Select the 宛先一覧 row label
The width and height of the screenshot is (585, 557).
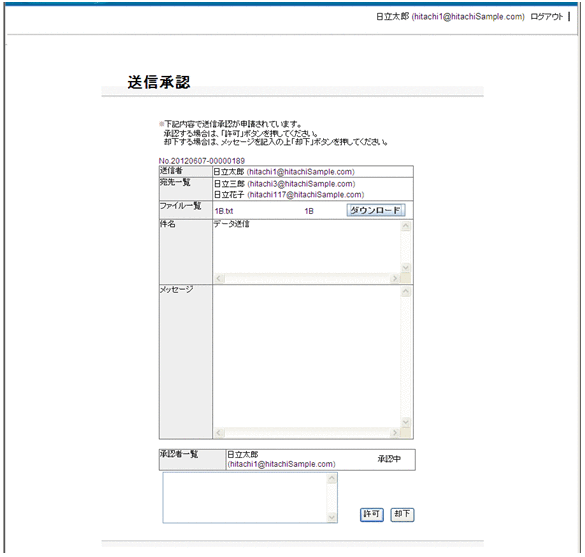pos(175,182)
